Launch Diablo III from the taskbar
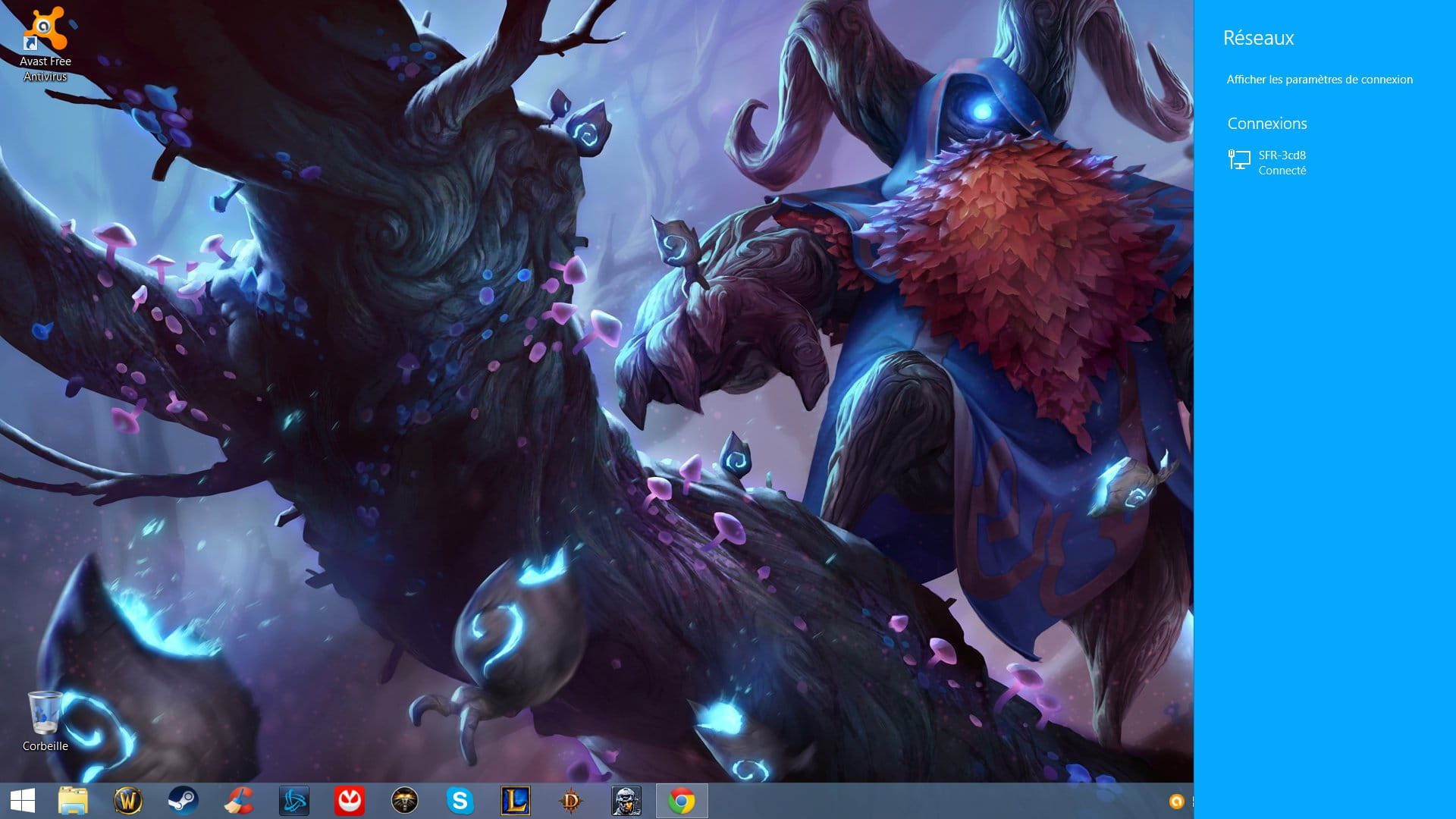 pyautogui.click(x=571, y=801)
